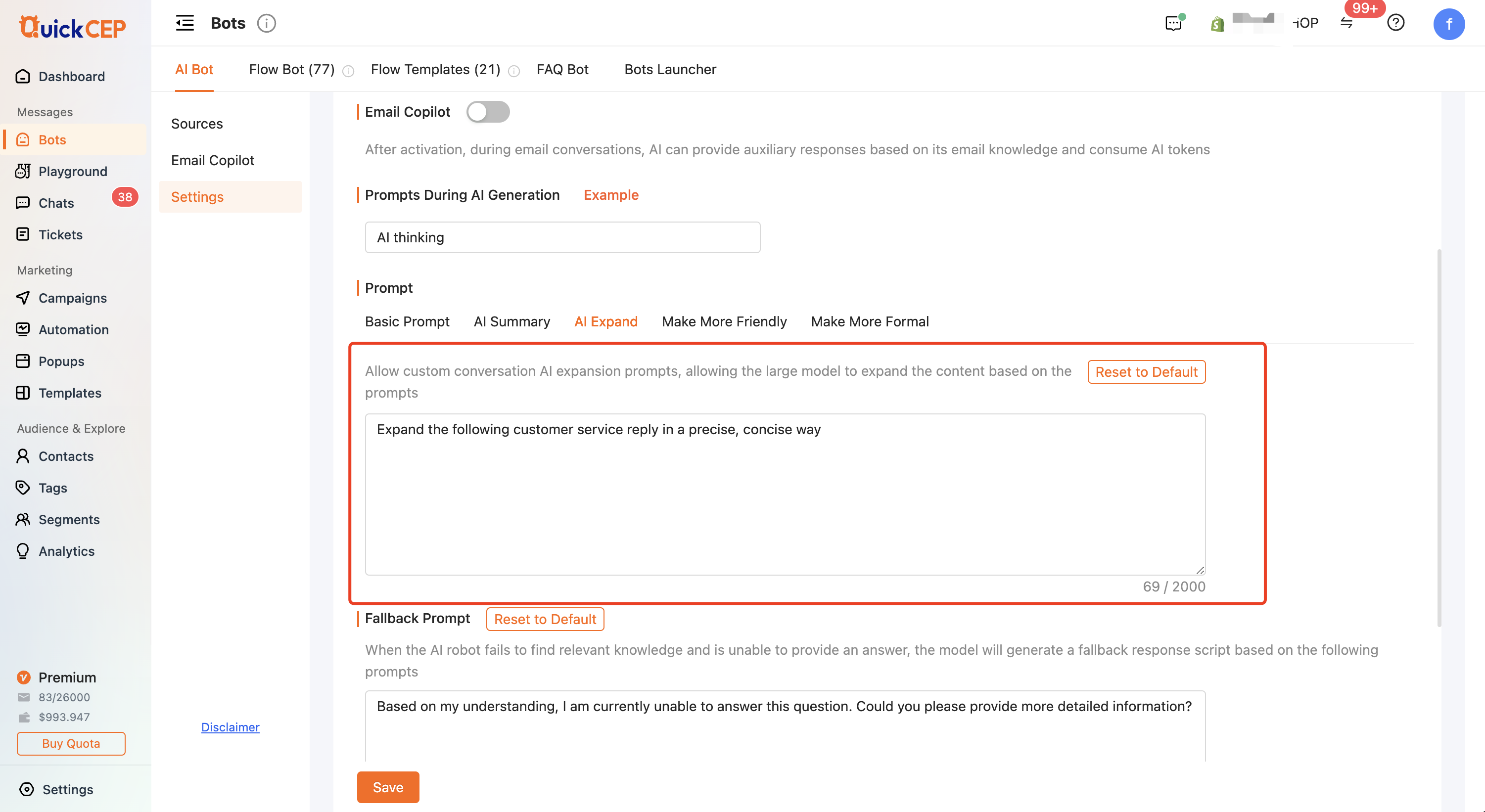1485x812 pixels.
Task: Click the QuickCEP logo
Action: (72, 27)
